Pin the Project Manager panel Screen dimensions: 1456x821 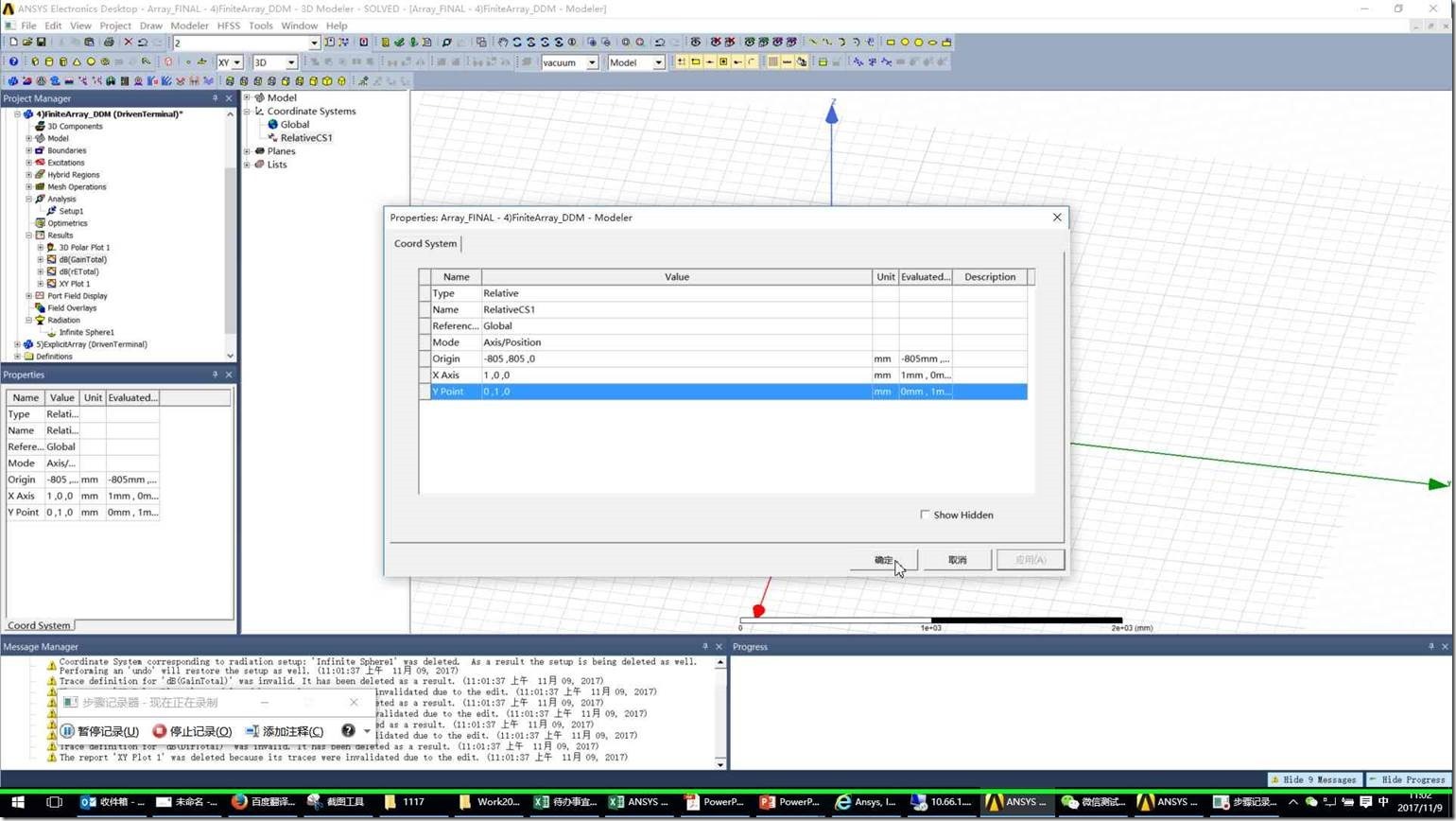[x=215, y=98]
